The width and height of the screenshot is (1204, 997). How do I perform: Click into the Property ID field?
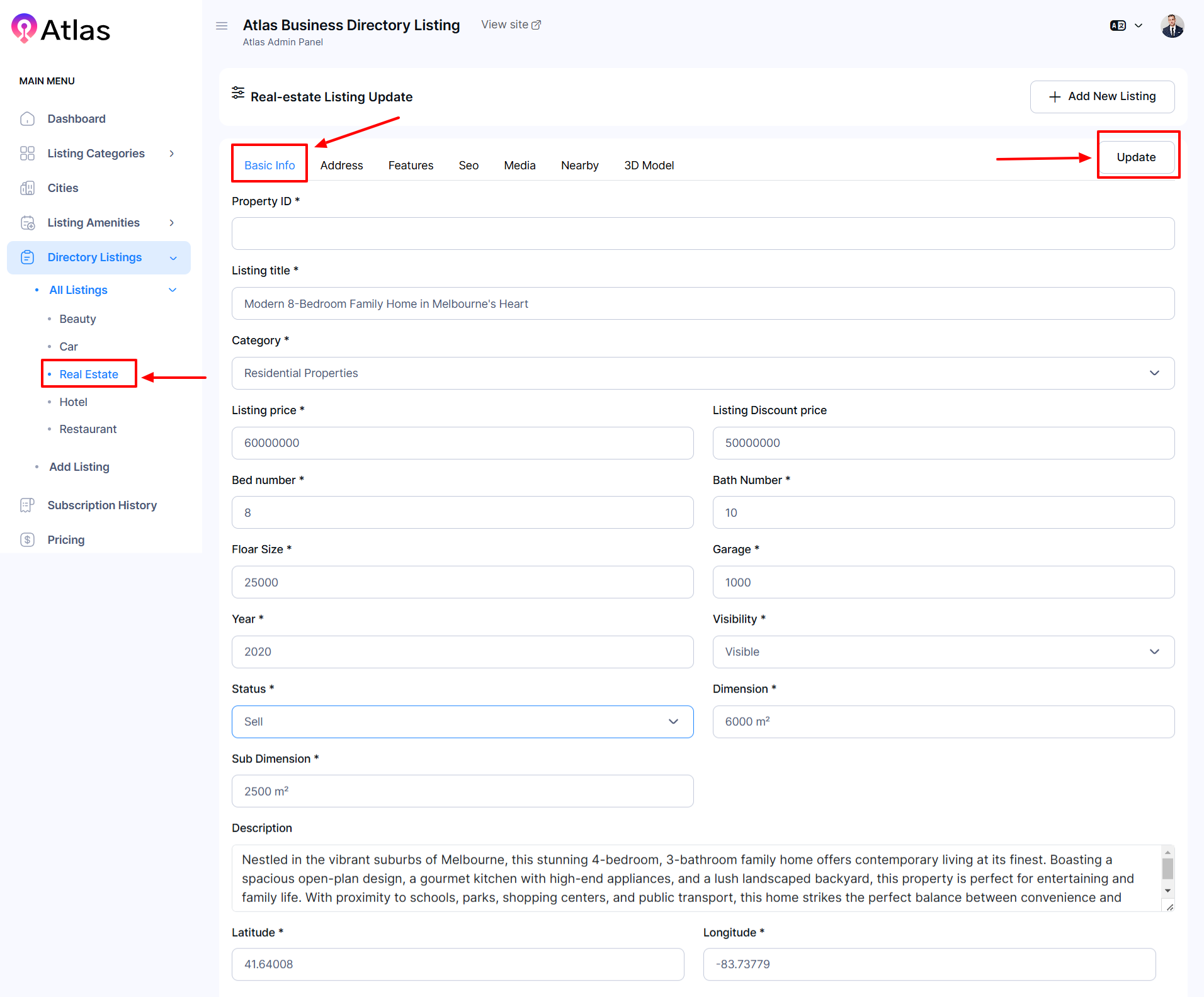[702, 234]
